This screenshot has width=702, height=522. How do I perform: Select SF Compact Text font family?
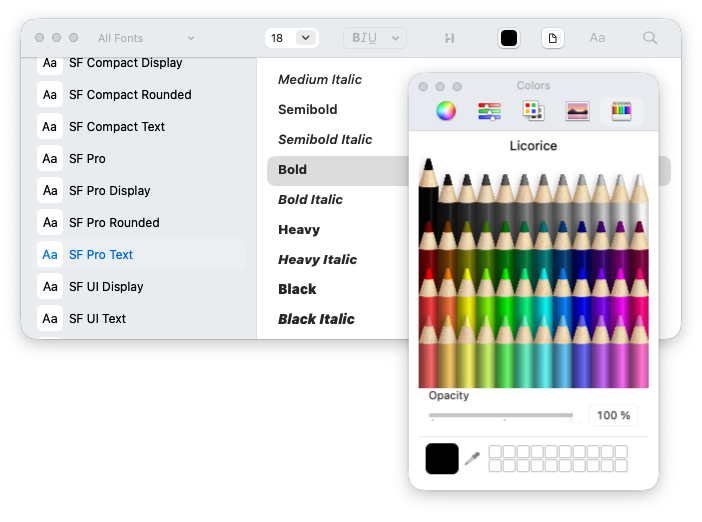pyautogui.click(x=140, y=127)
